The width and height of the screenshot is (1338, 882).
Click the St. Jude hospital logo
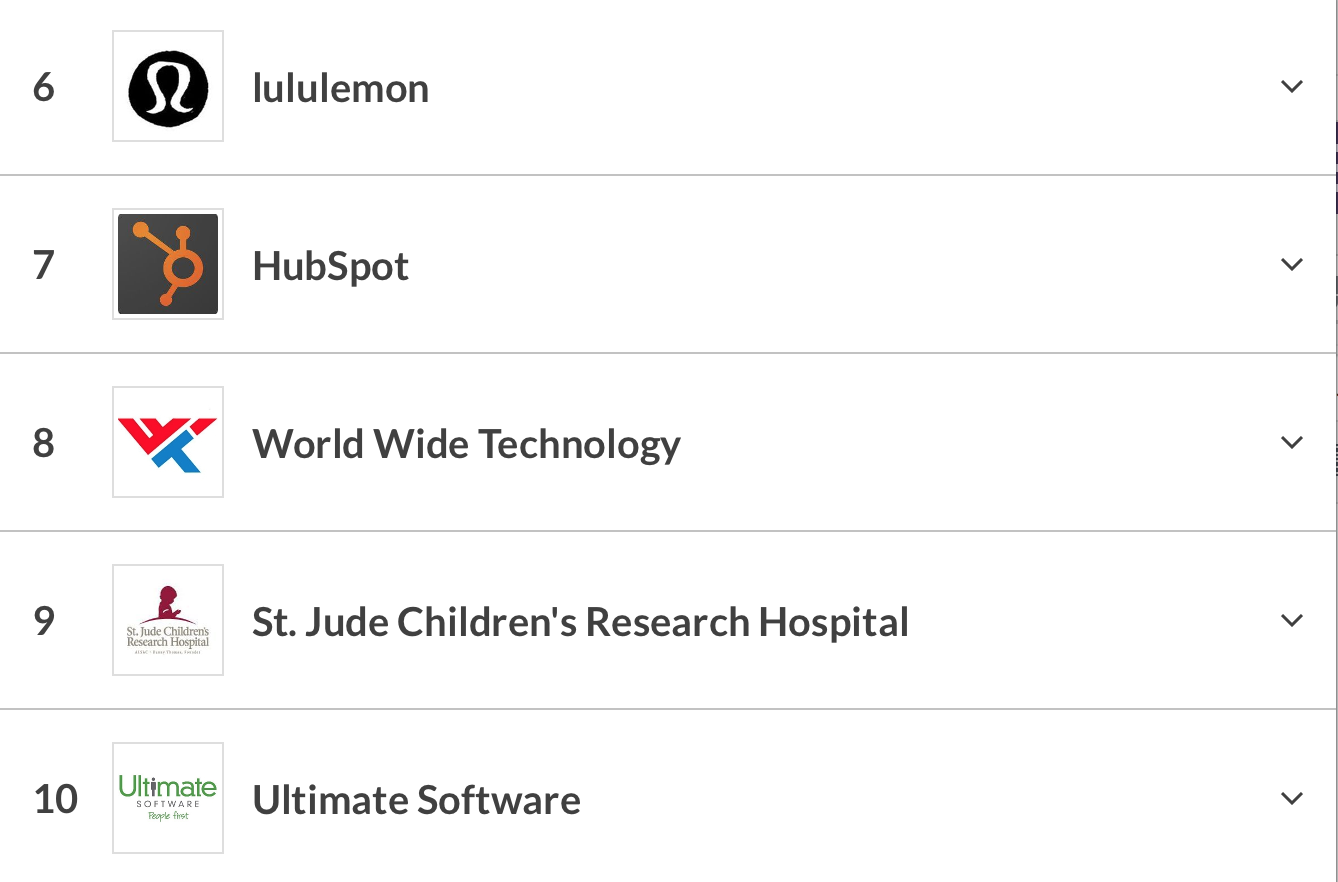click(168, 621)
